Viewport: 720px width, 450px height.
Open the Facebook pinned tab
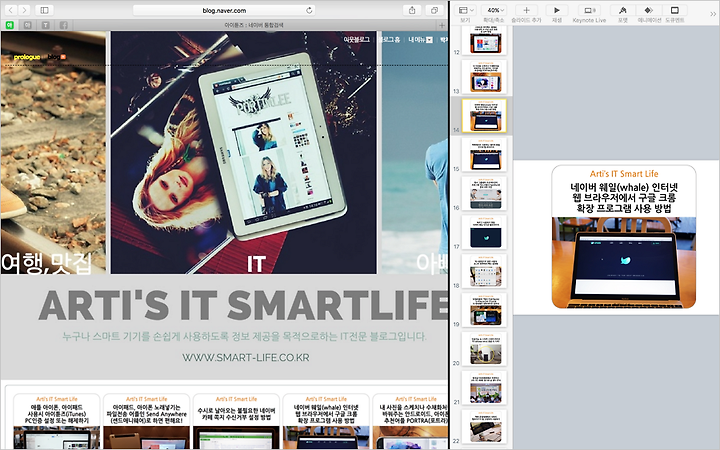click(x=63, y=25)
